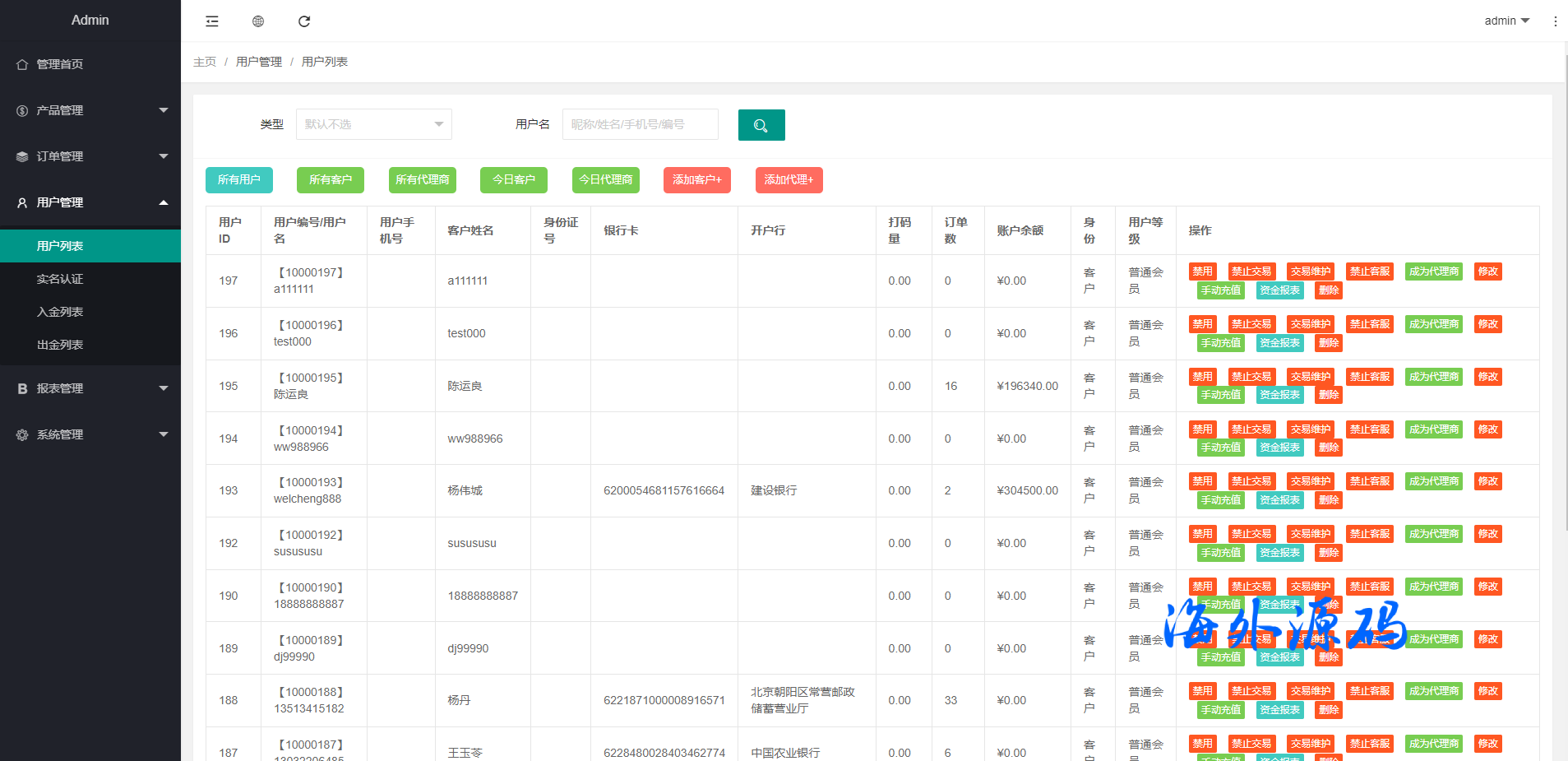Open the three-dot more options icon

click(1555, 21)
